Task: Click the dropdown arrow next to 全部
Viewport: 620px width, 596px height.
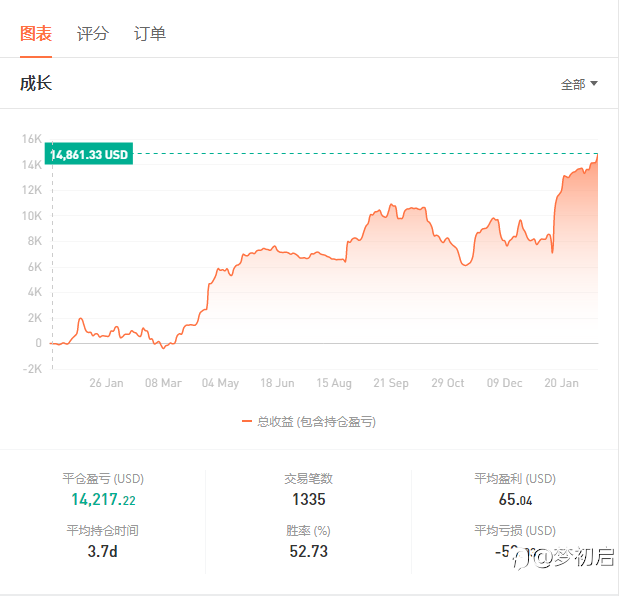Action: [594, 83]
